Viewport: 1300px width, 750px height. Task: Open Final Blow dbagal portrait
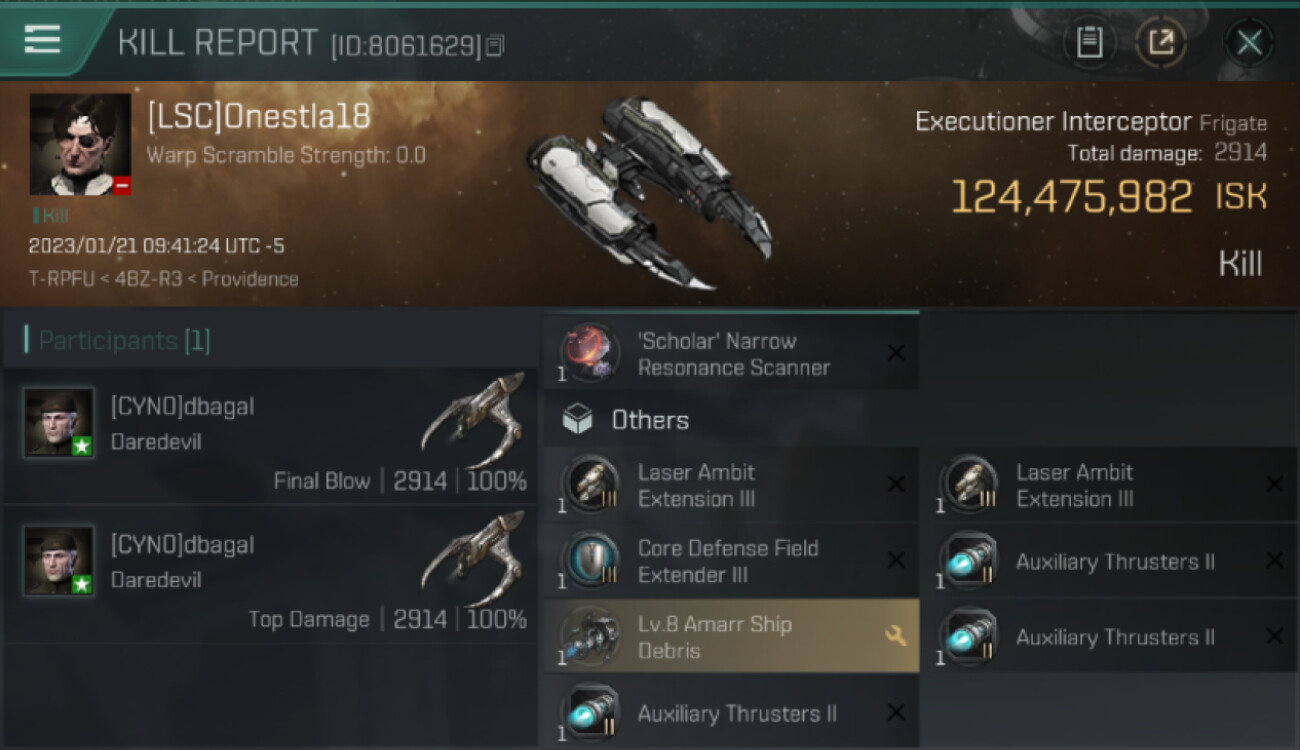pyautogui.click(x=59, y=423)
